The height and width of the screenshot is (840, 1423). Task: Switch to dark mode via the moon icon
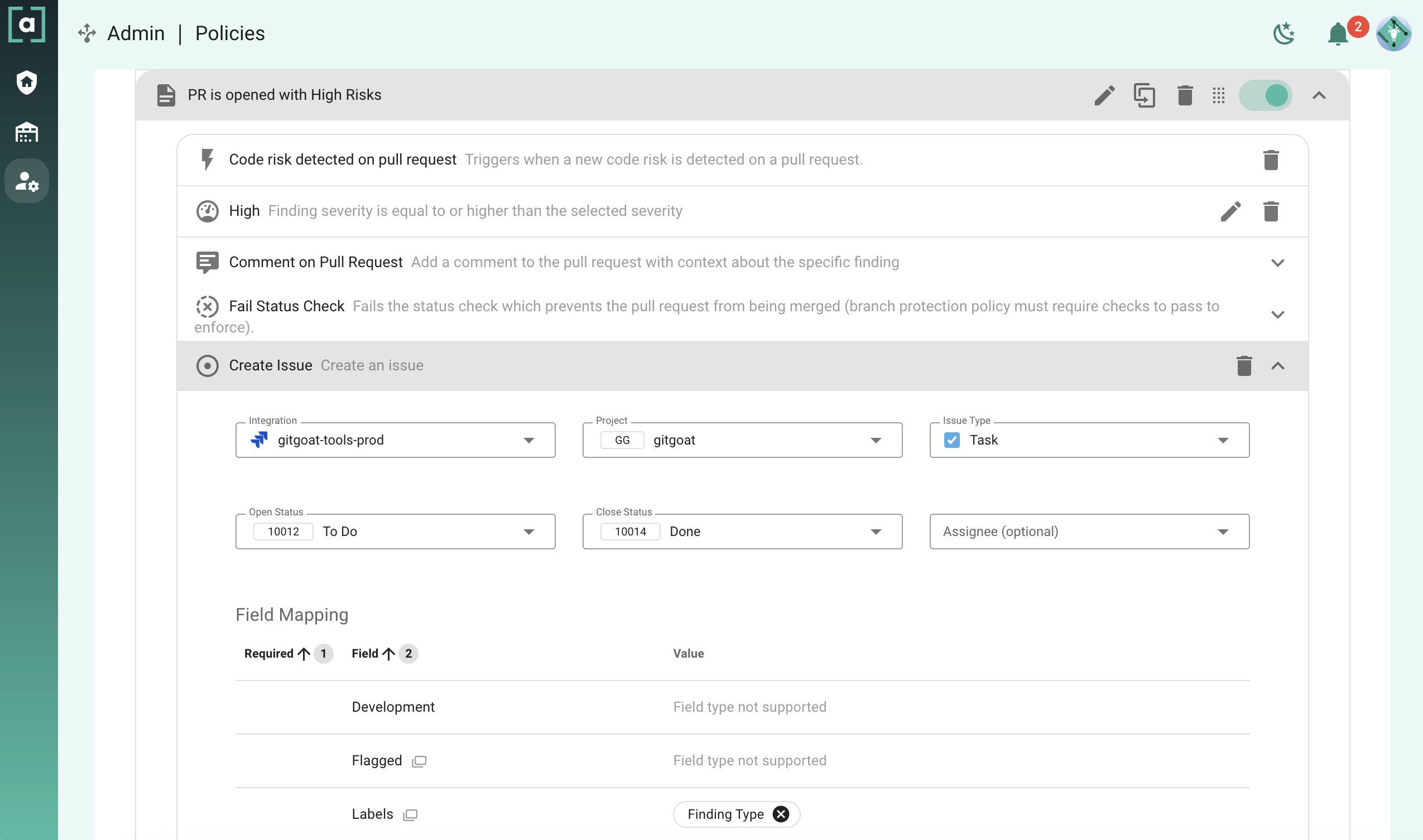click(x=1283, y=34)
